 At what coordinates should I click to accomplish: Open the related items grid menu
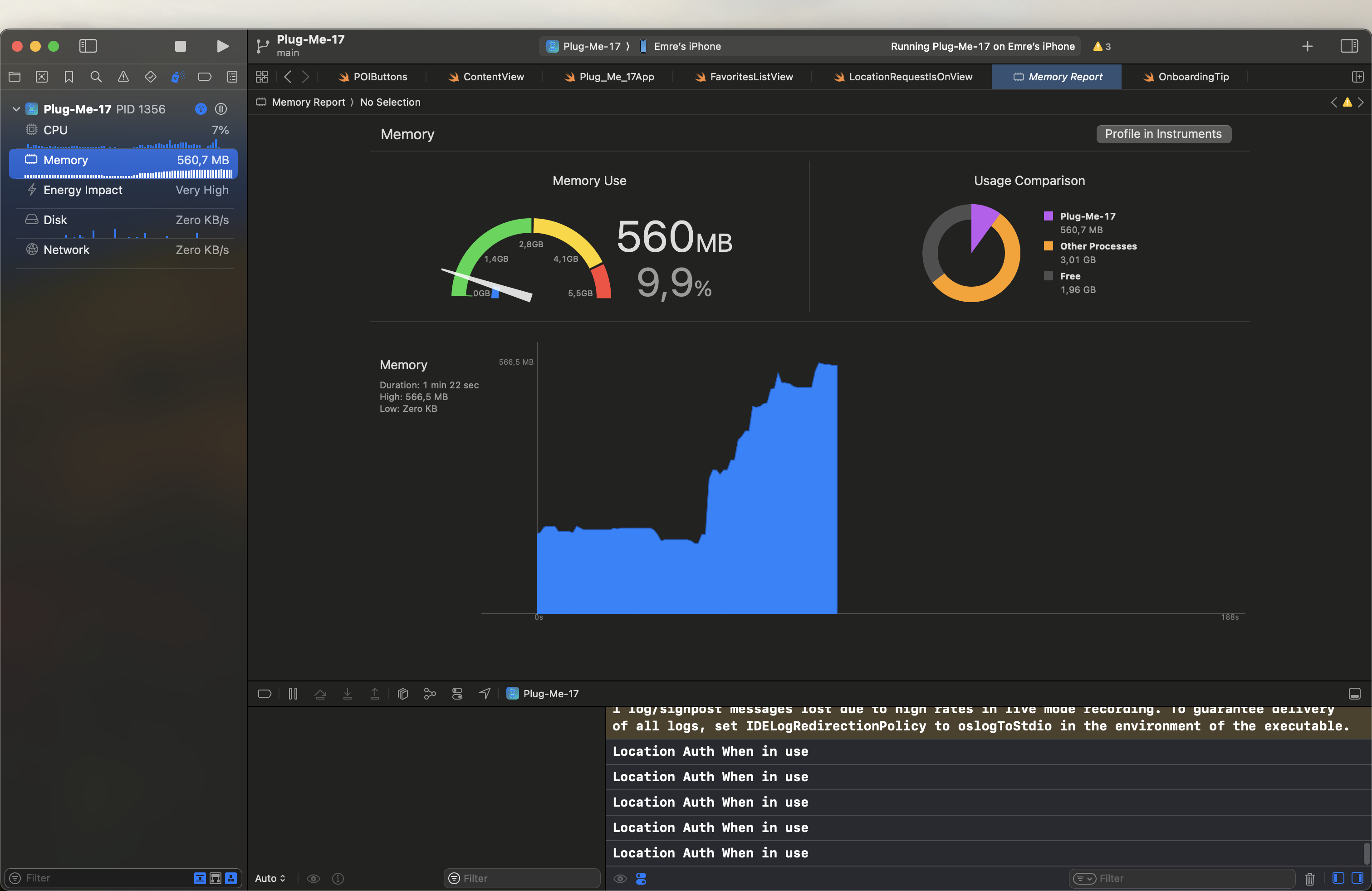(262, 77)
